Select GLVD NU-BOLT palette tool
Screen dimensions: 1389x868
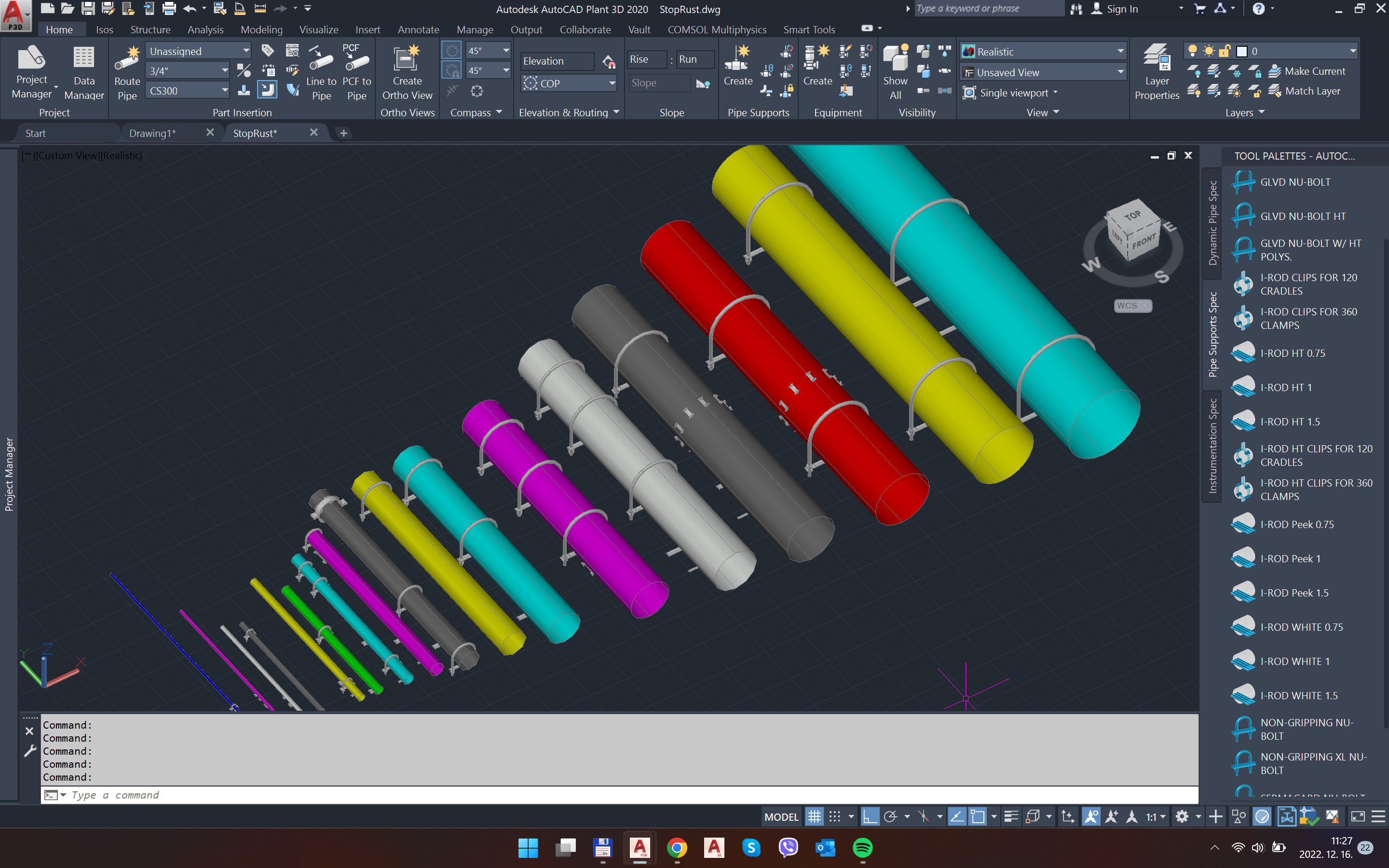(x=1295, y=182)
